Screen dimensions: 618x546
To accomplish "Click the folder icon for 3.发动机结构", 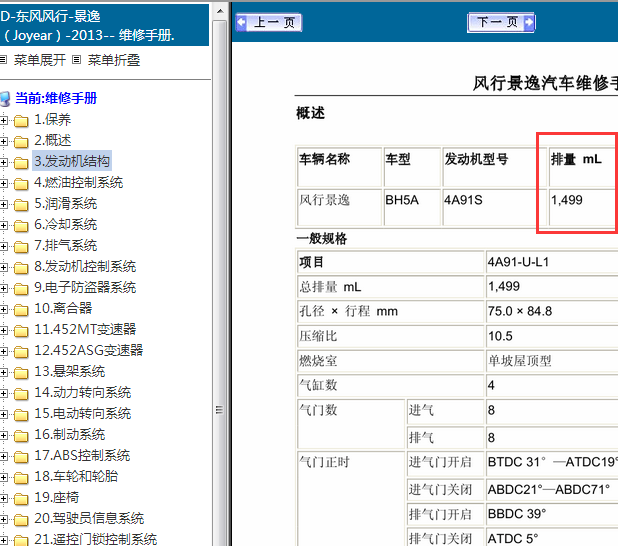I will [x=21, y=162].
